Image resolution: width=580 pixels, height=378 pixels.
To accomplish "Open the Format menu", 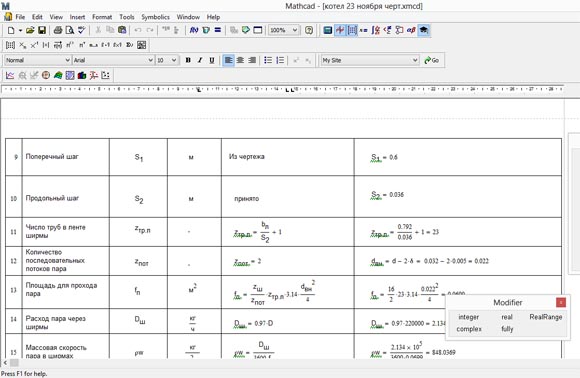I will coord(102,17).
